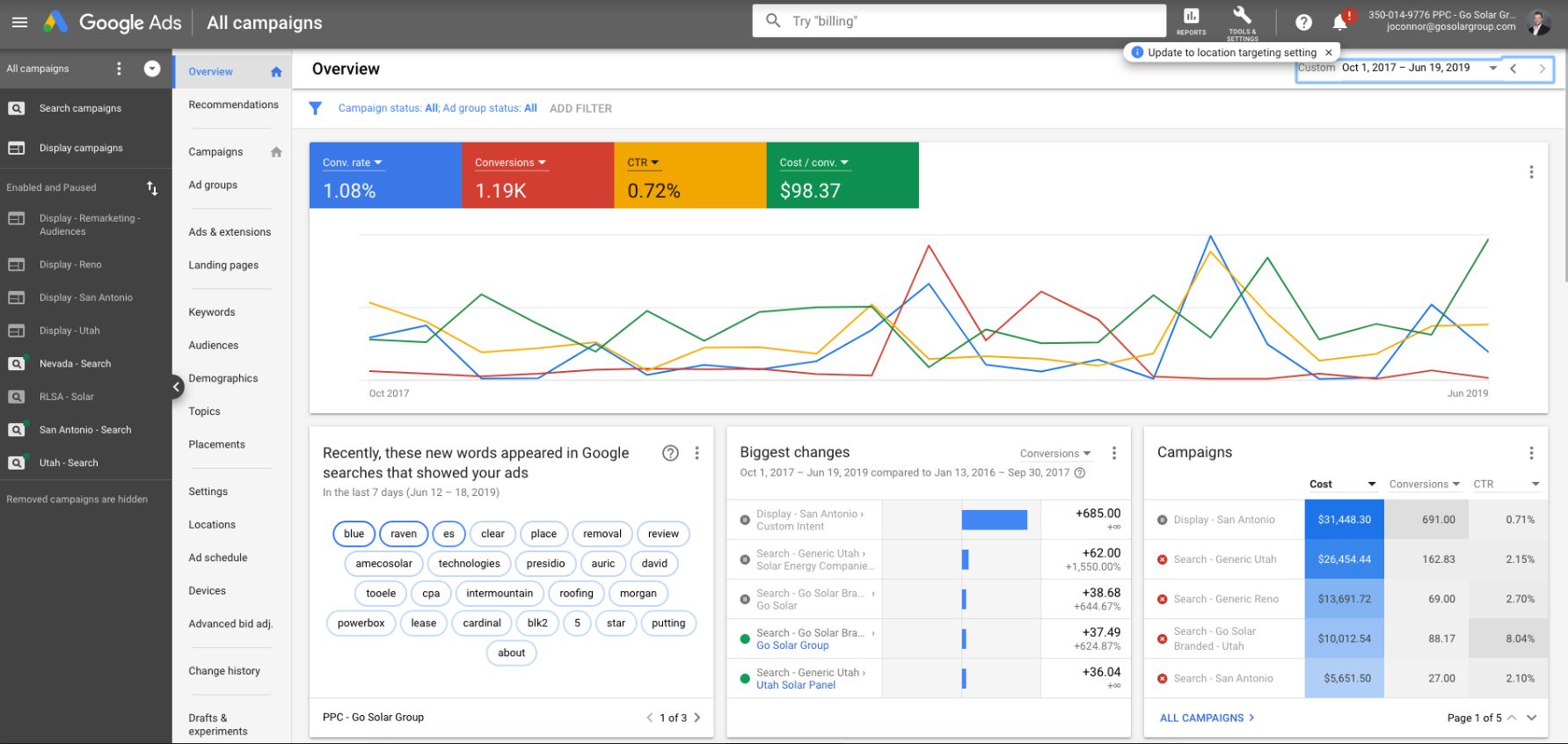Click the Campaigns home icon
This screenshot has width=1568, height=744.
[276, 152]
